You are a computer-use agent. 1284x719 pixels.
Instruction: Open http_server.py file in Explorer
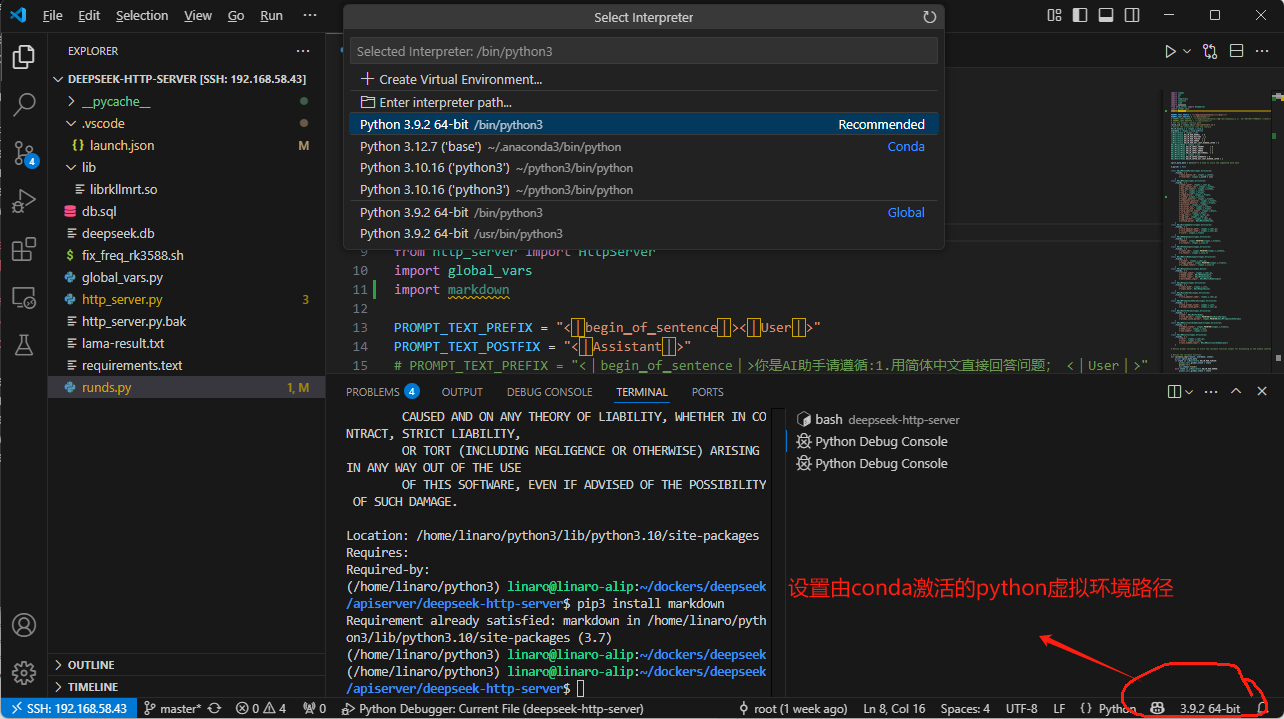point(186,299)
